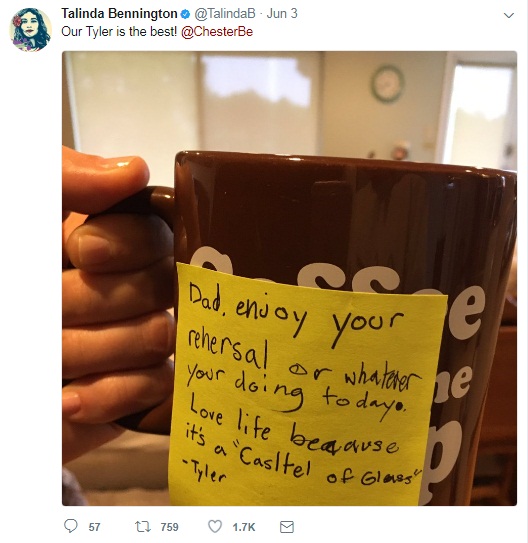Click the blue verified badge

coord(185,14)
